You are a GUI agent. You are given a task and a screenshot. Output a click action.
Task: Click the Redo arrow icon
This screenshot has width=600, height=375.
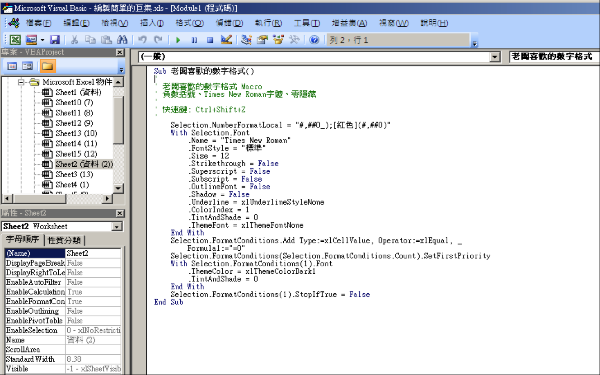point(158,40)
